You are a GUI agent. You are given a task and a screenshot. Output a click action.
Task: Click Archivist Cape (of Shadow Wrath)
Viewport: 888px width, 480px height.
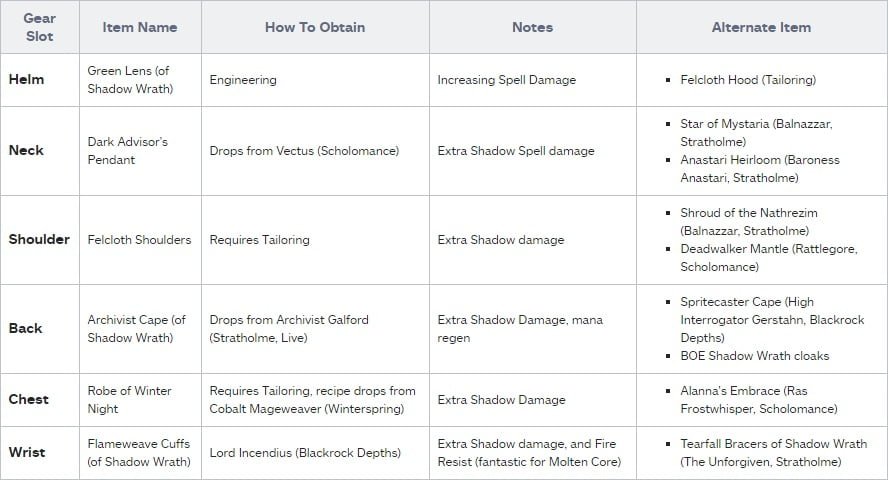coord(136,329)
